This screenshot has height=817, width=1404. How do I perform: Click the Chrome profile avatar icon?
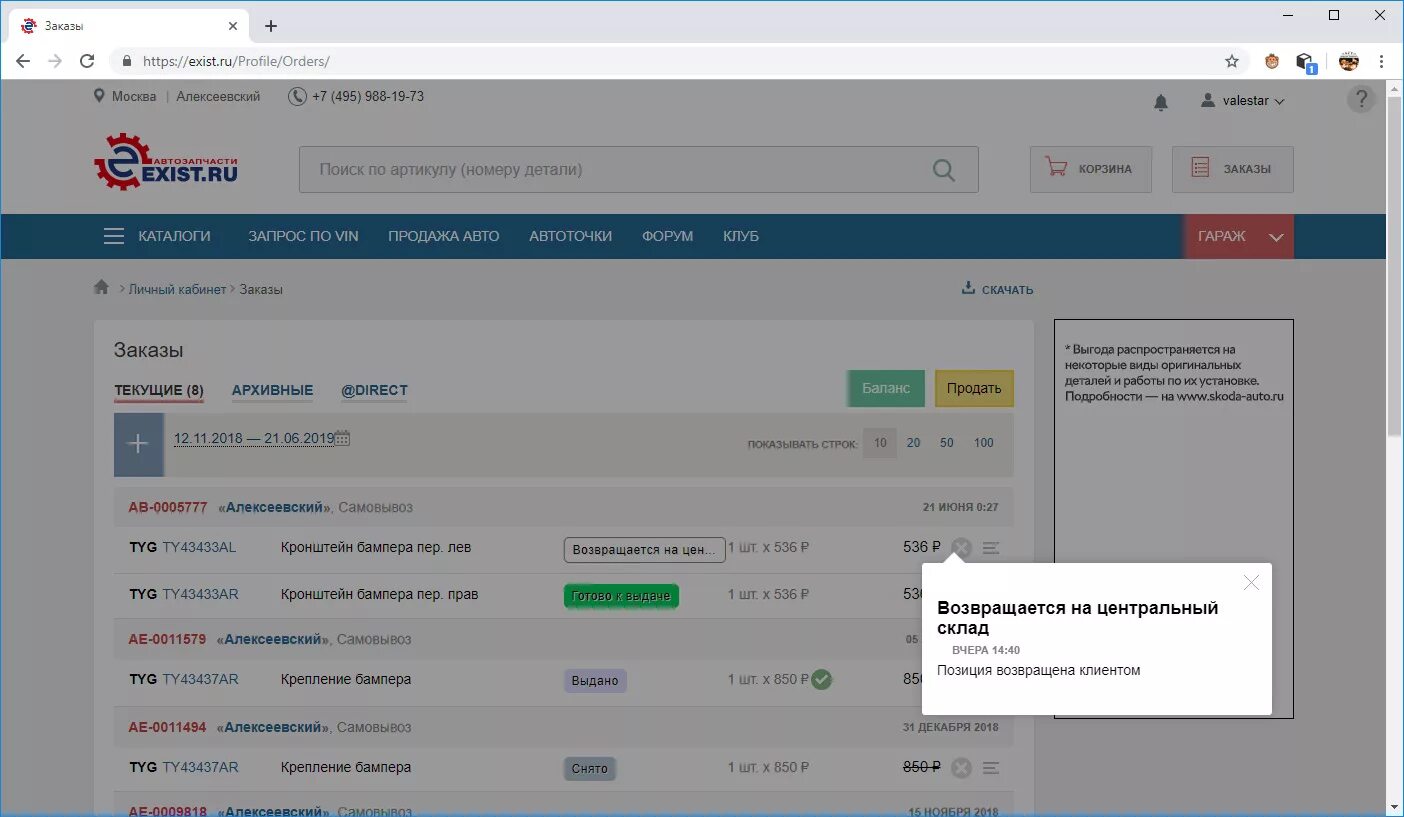(1349, 61)
